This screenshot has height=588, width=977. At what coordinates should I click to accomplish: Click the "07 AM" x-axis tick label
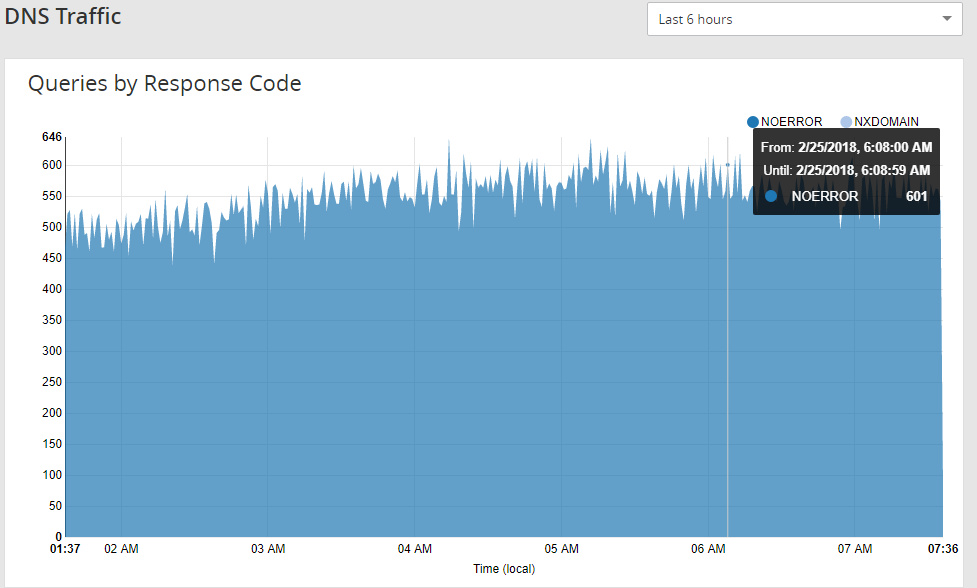coord(855,549)
